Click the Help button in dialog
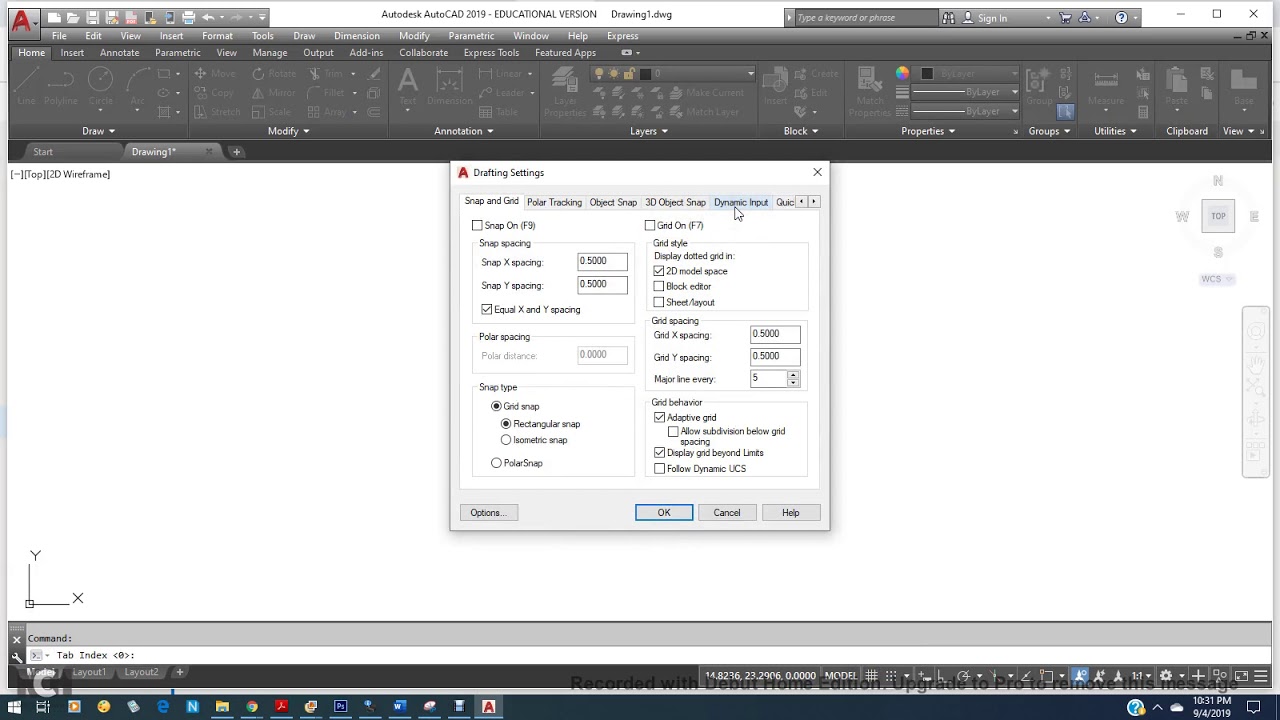1280x720 pixels. 791,513
